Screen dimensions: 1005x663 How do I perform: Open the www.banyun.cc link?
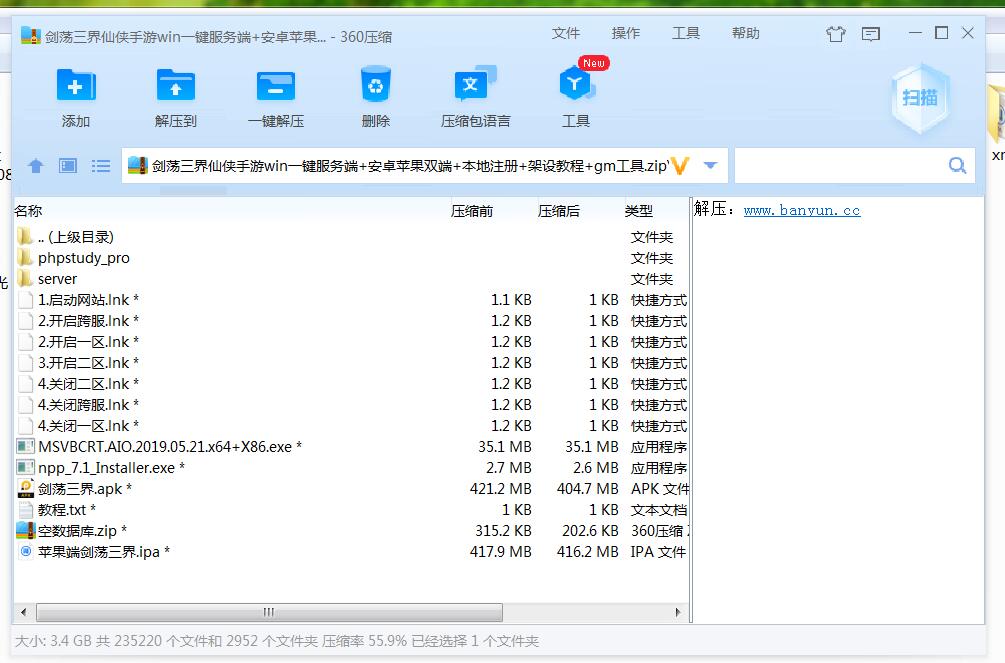tap(802, 211)
